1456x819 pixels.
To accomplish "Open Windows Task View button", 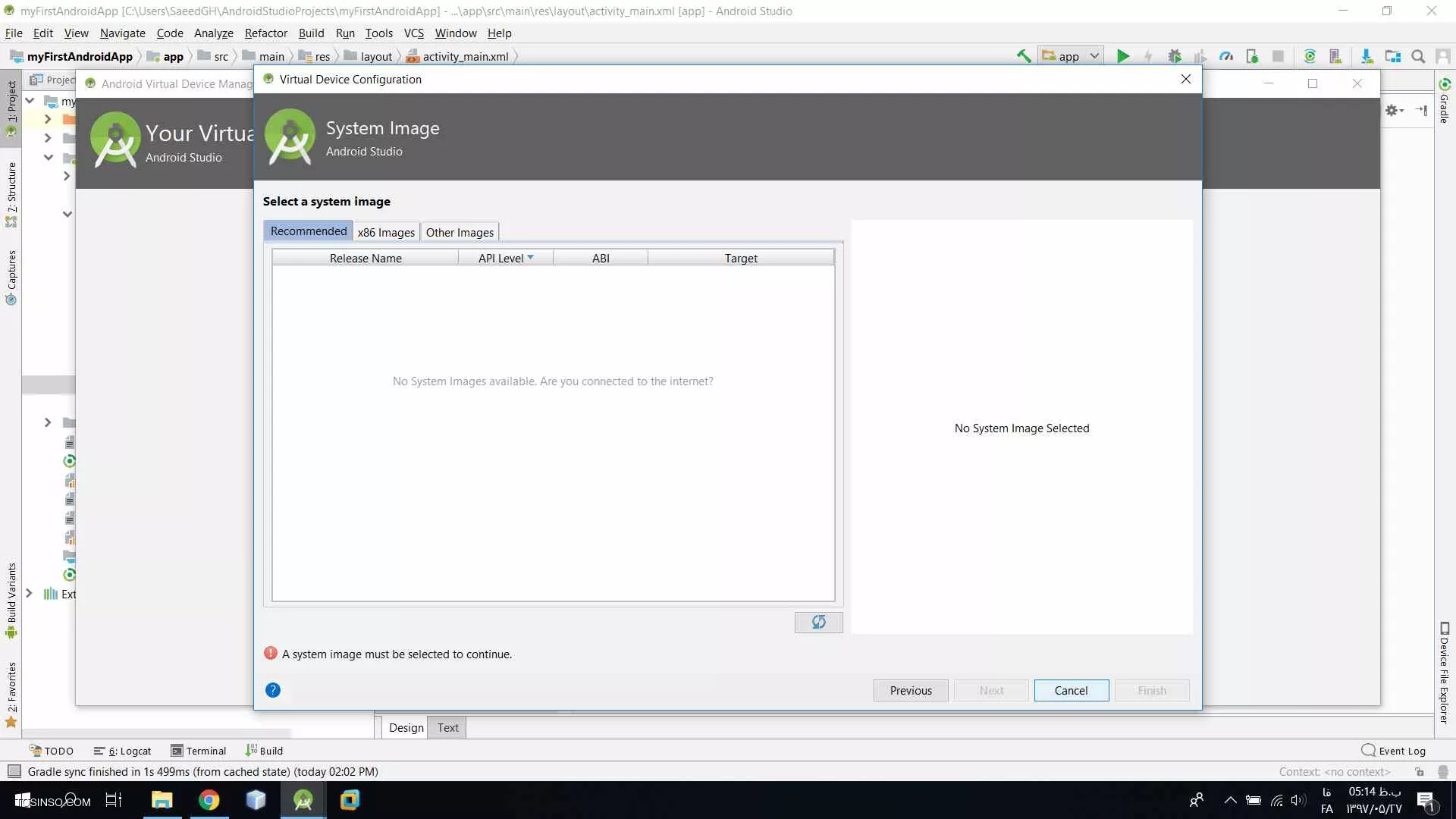I will click(x=114, y=800).
